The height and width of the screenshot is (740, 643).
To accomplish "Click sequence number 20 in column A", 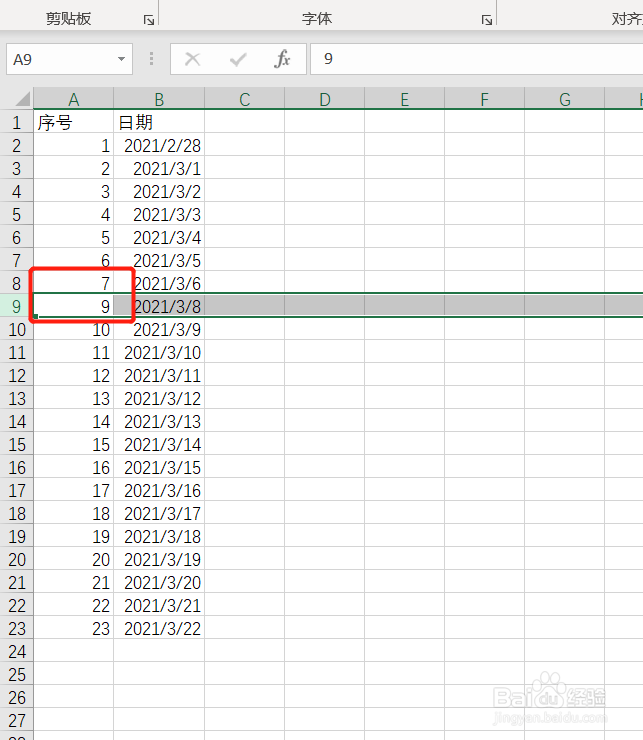I will (x=74, y=560).
